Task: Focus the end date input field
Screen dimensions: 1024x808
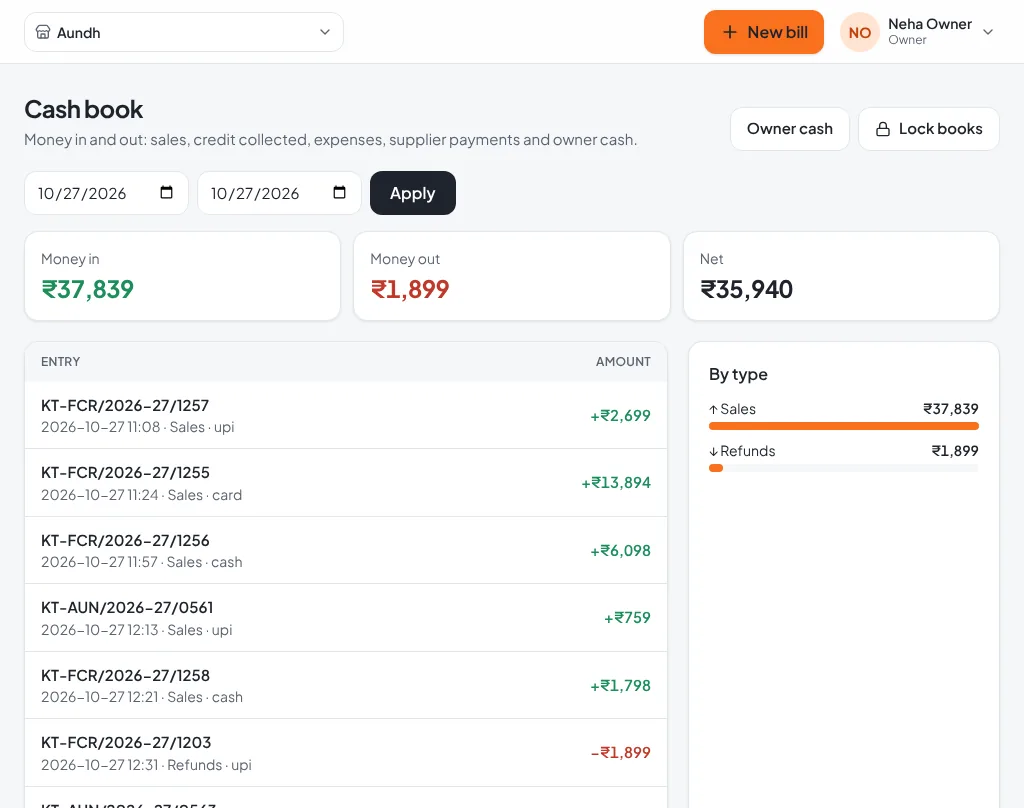Action: point(280,193)
